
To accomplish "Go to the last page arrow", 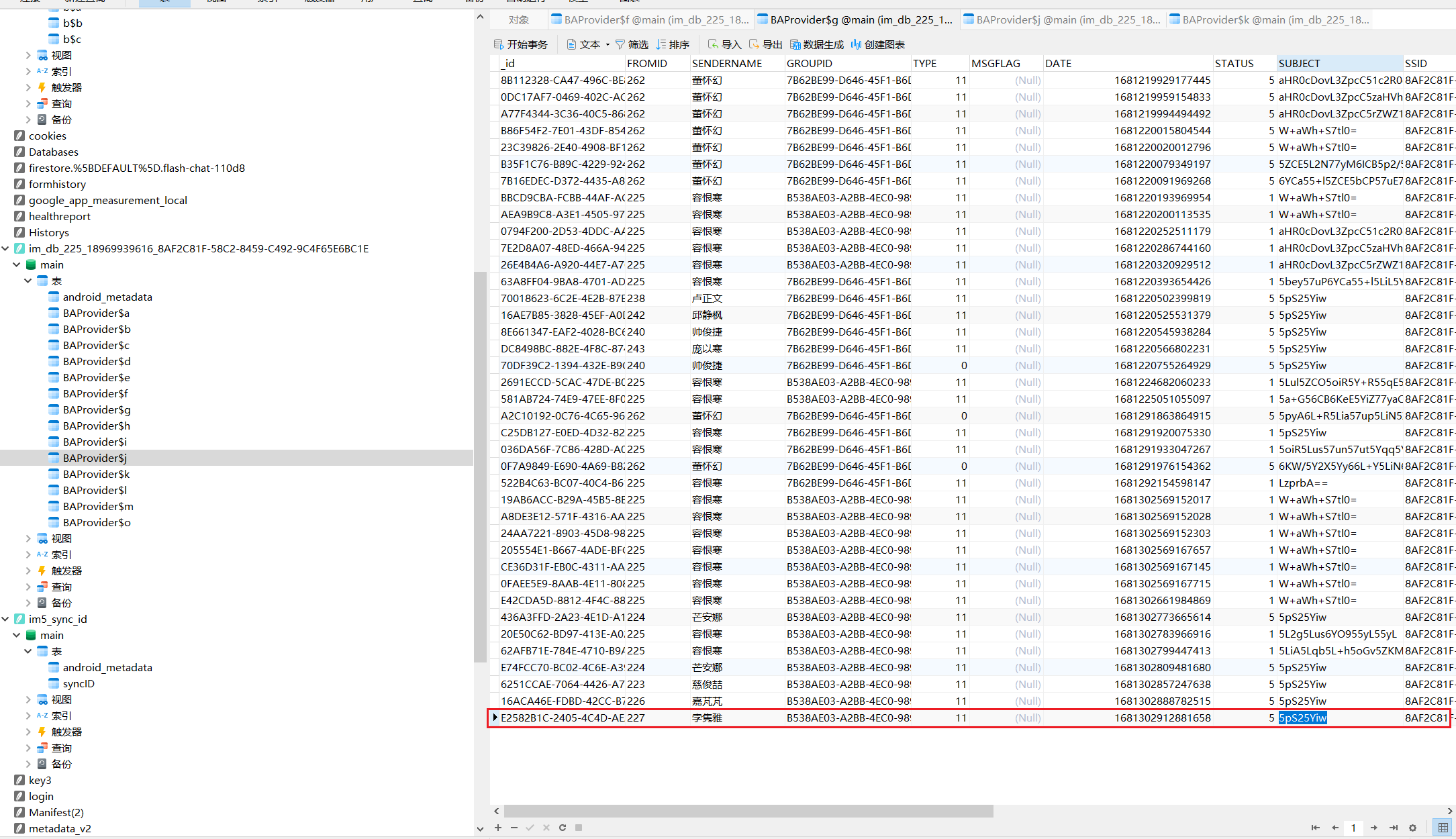I will point(1394,828).
